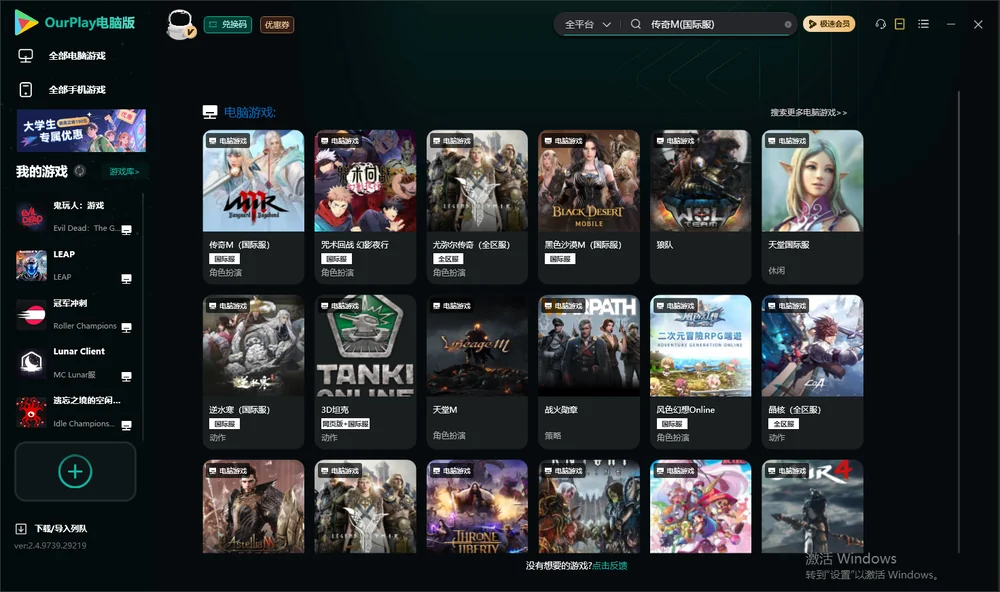Click the 电脑游戏 badge on Black Desert card
The width and height of the screenshot is (1000, 592).
(x=563, y=141)
